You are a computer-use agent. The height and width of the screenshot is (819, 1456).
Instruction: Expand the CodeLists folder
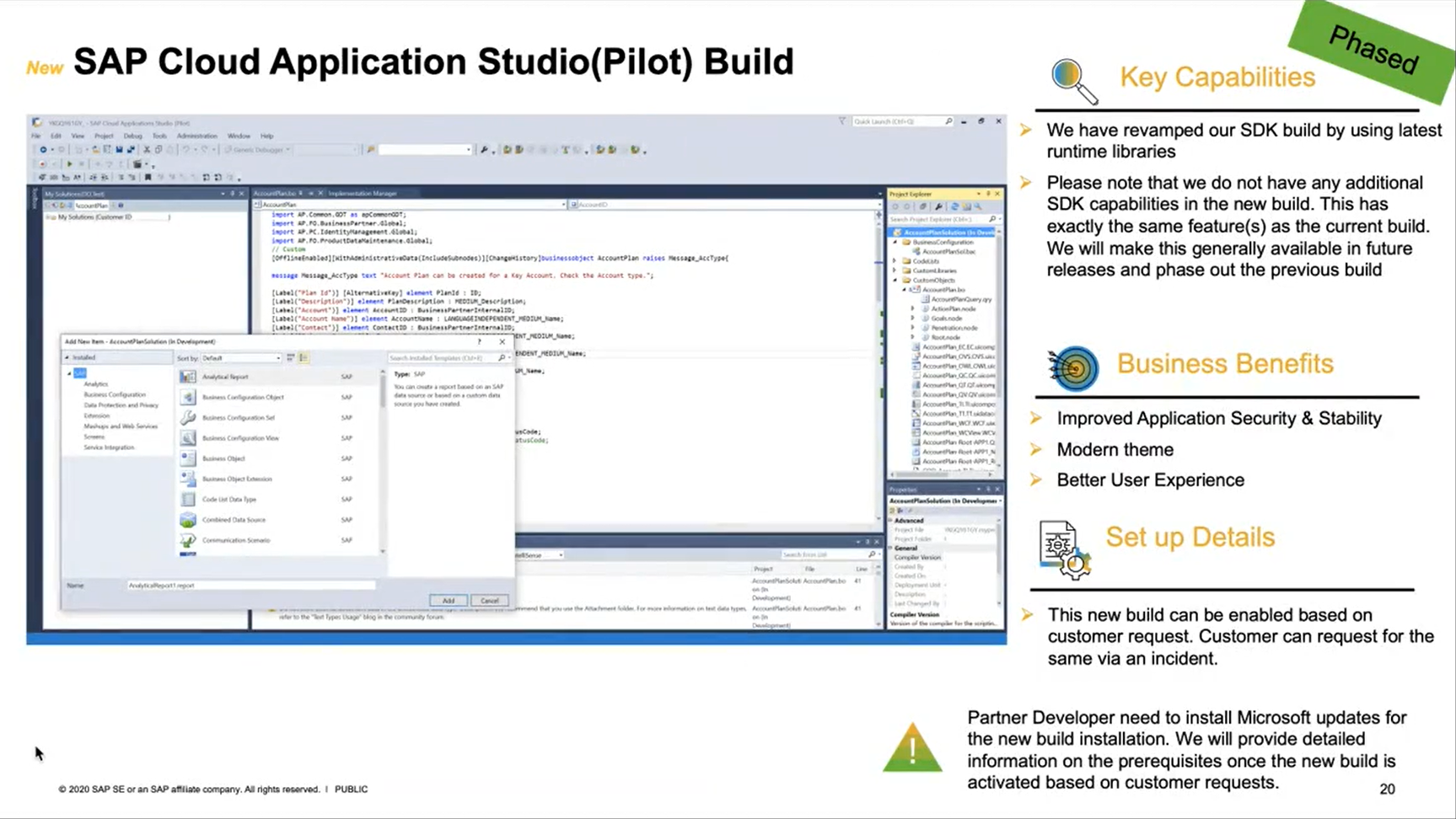click(895, 261)
